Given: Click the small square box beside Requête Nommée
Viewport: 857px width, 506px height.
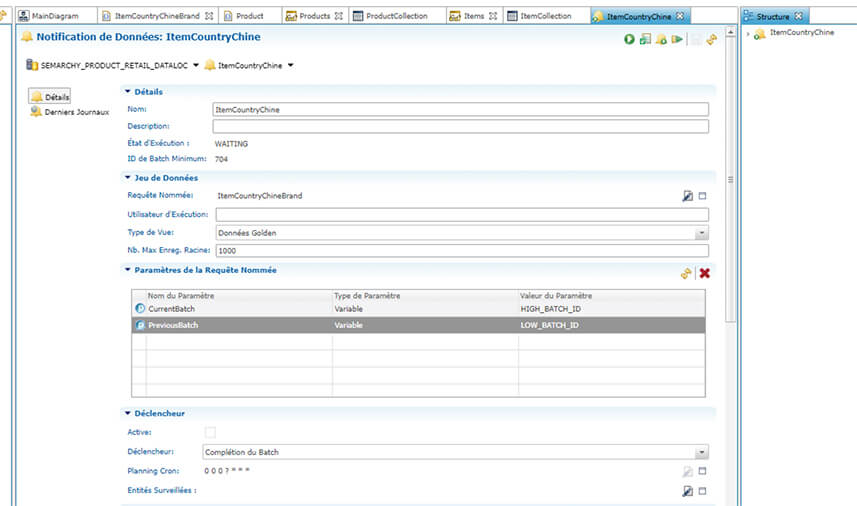Looking at the screenshot, I should coord(702,196).
